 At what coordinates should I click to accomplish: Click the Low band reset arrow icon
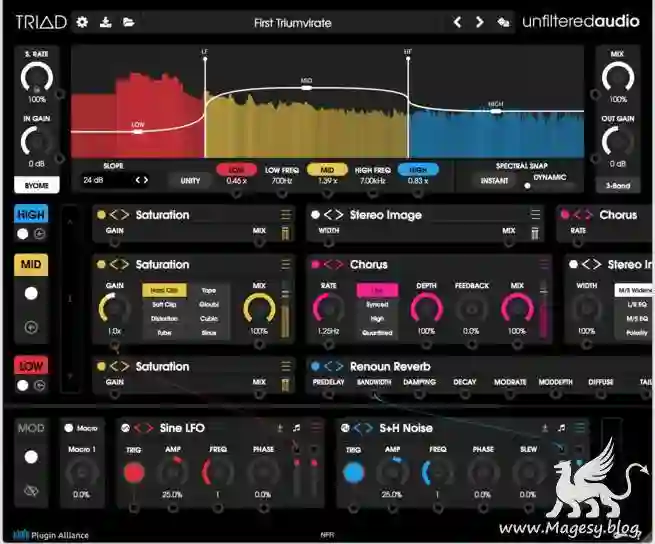[39, 386]
